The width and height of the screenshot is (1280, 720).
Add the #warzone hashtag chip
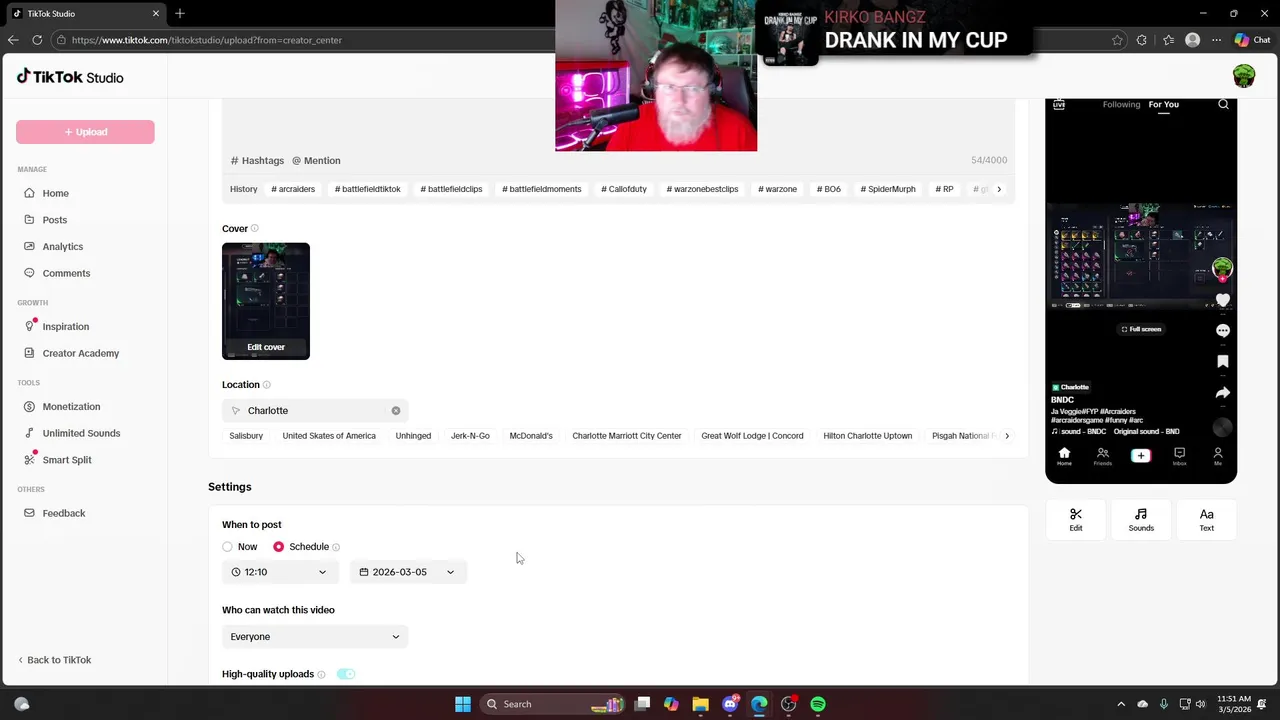[777, 189]
